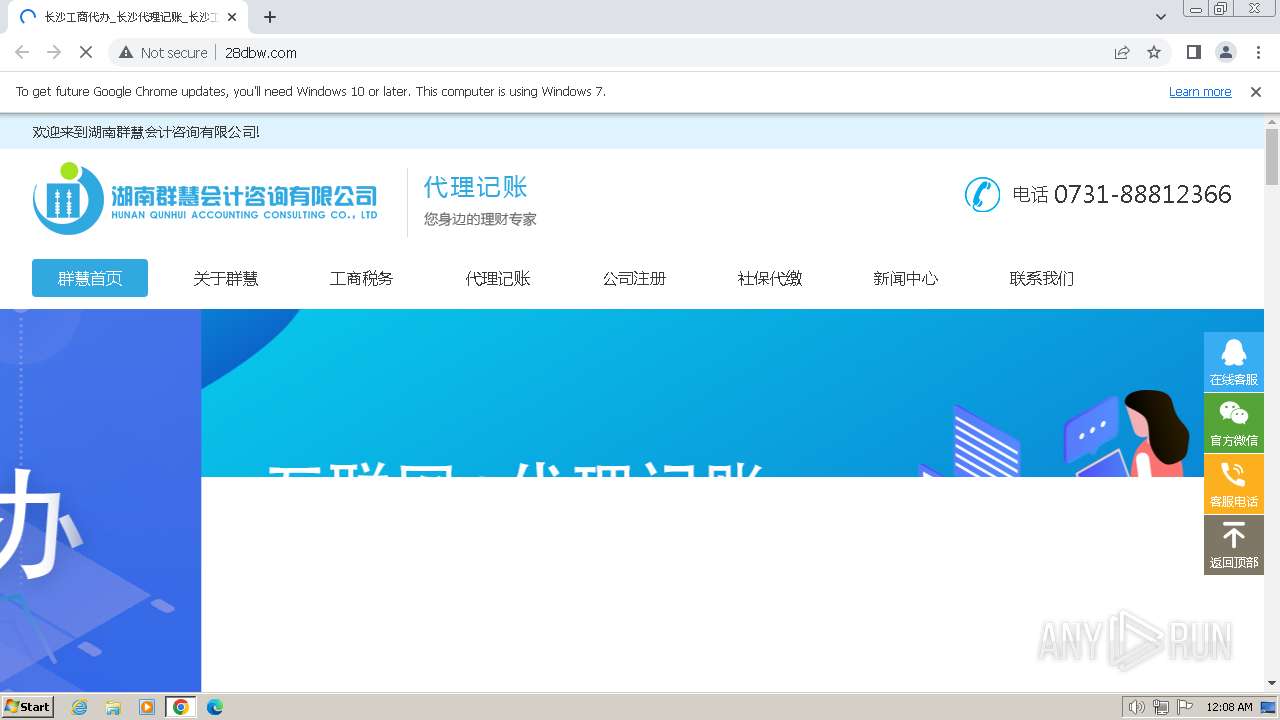
Task: Click the scrollbar down arrow
Action: click(1272, 683)
